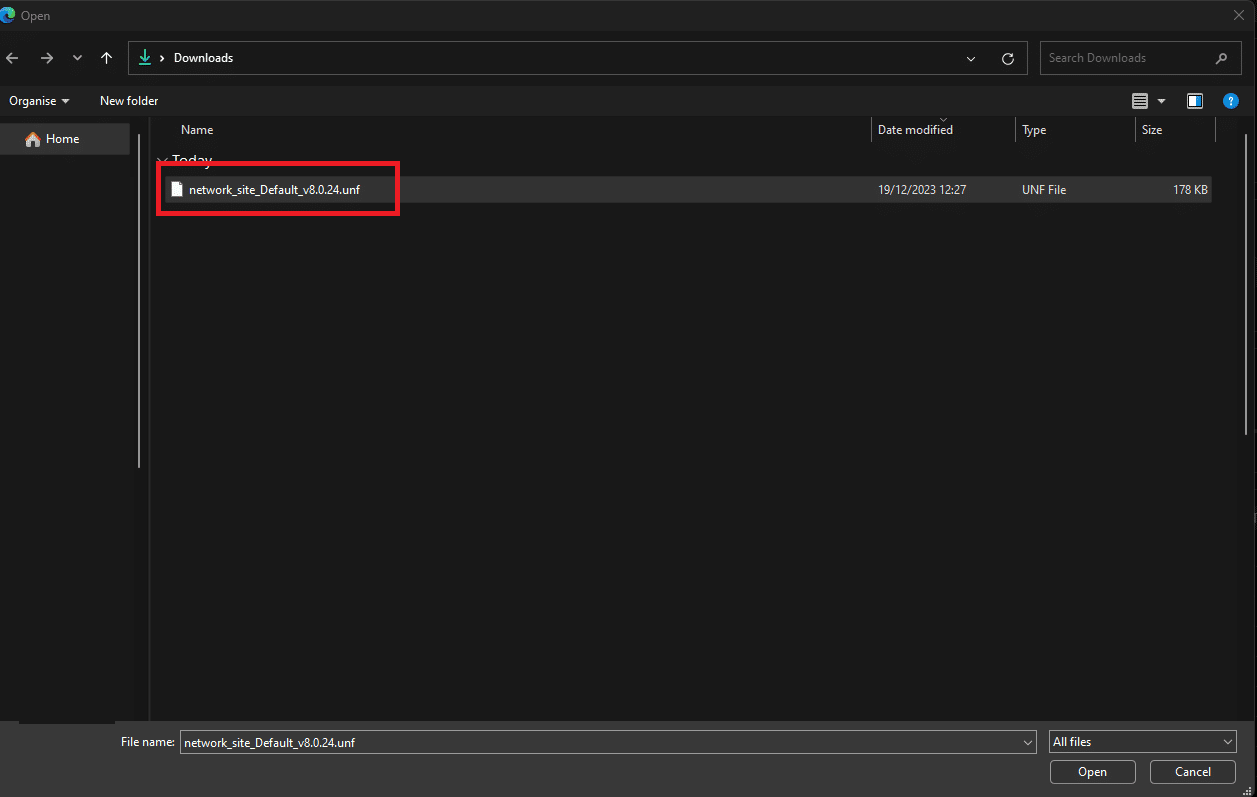Viewport: 1257px width, 797px height.
Task: Expand the address bar history dropdown
Action: 971,59
